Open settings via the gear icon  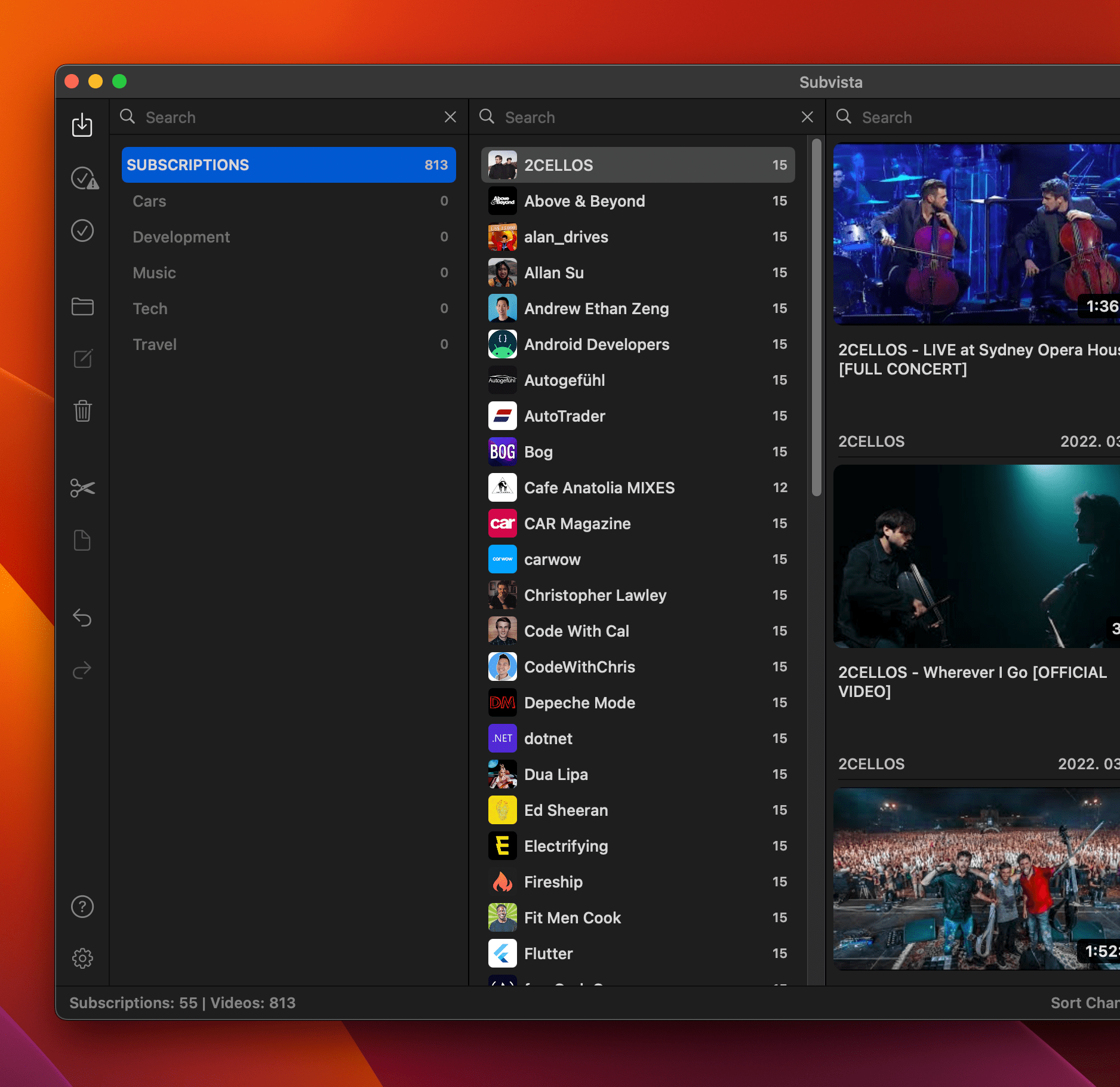(x=82, y=959)
